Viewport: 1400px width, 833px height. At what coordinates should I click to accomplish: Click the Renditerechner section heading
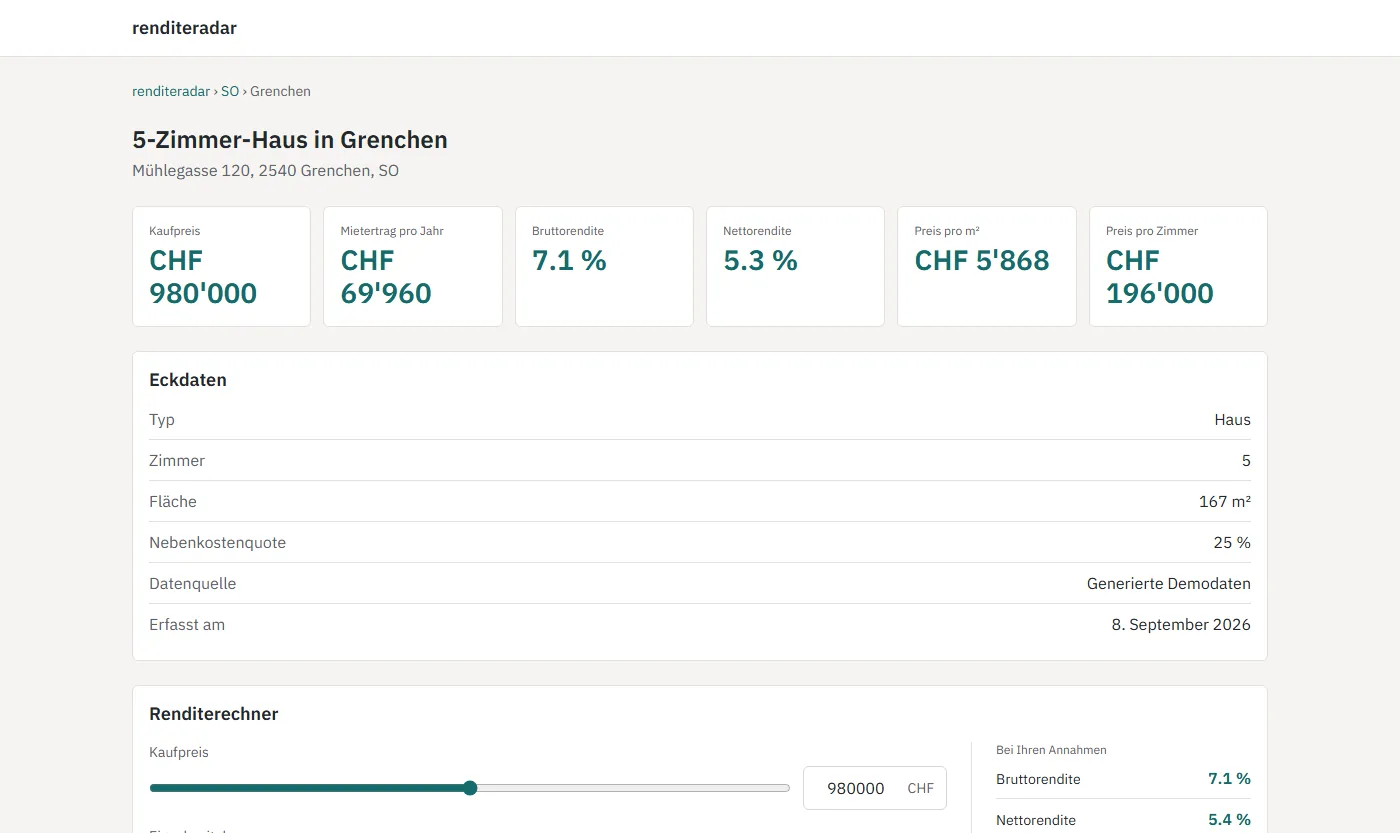[x=214, y=714]
